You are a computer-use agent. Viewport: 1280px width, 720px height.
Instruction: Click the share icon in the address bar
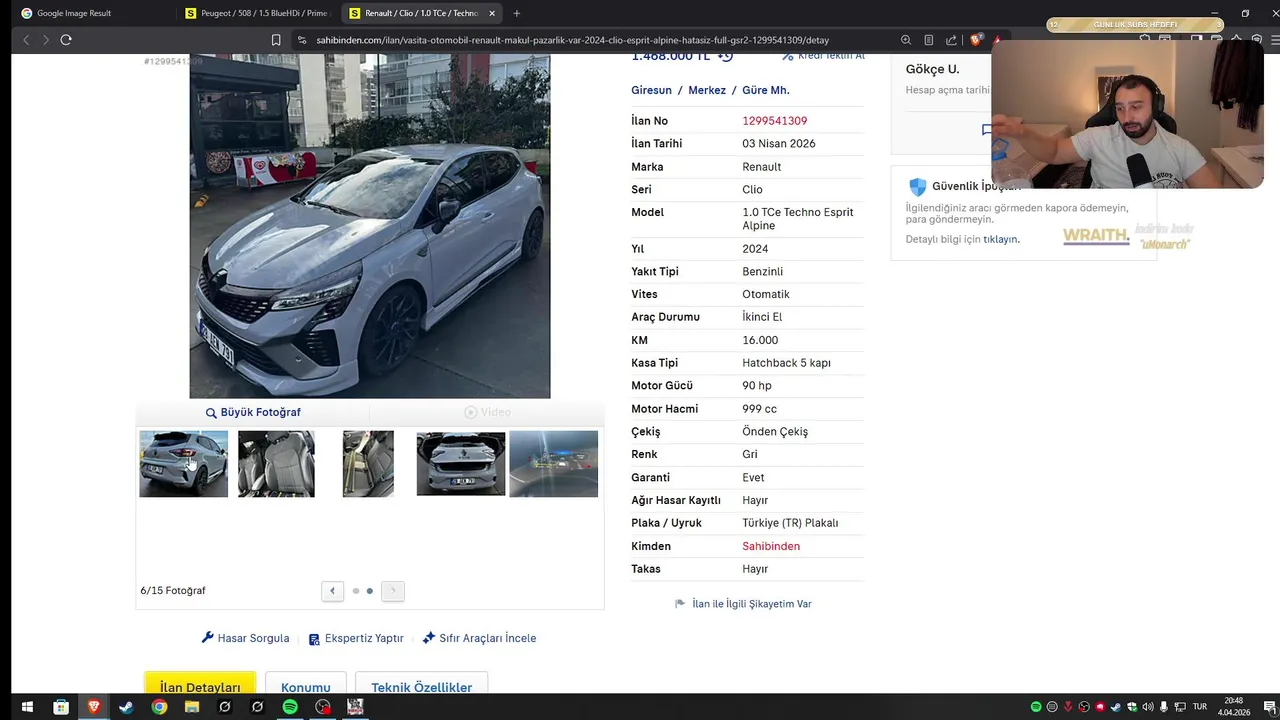[951, 40]
